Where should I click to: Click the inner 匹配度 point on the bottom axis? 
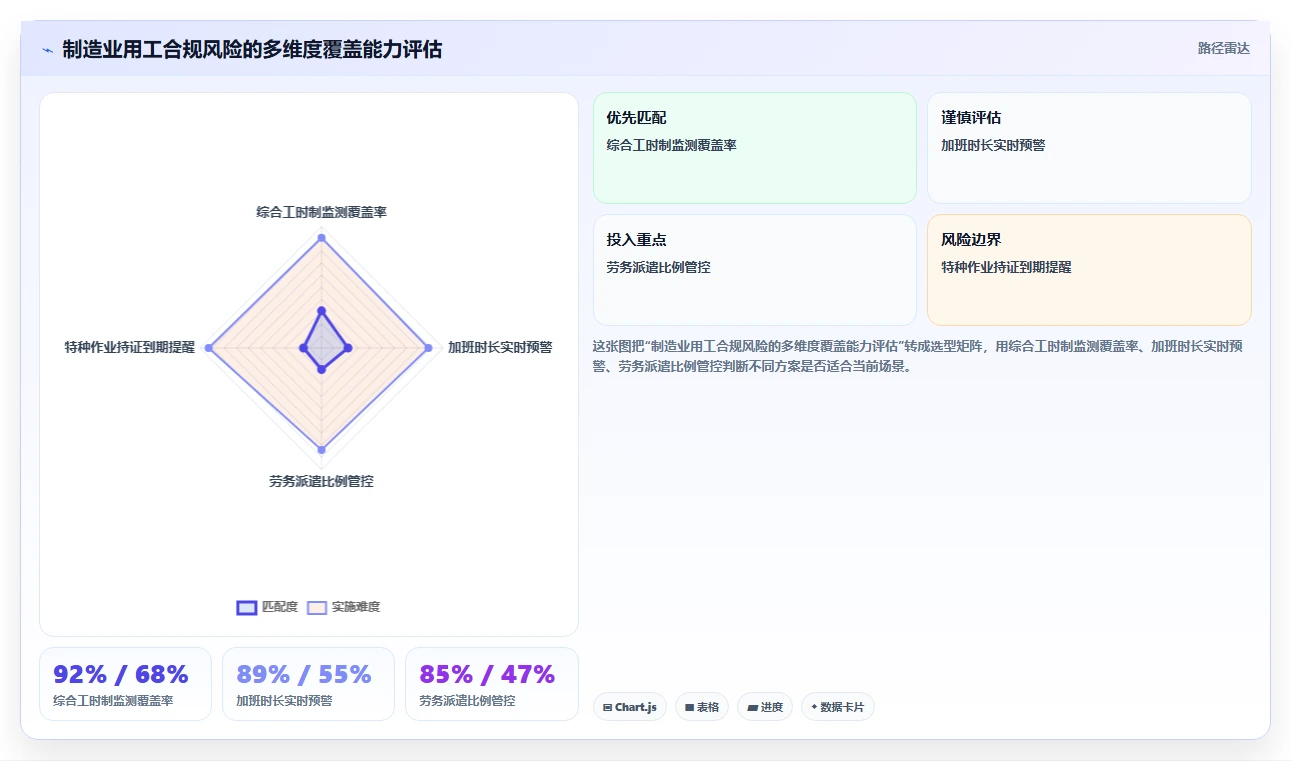point(321,369)
